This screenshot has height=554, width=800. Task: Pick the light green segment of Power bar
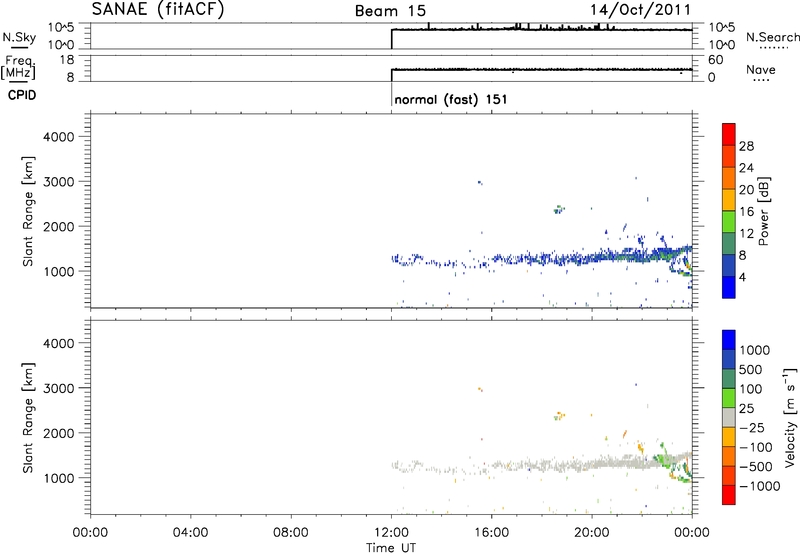(x=729, y=222)
